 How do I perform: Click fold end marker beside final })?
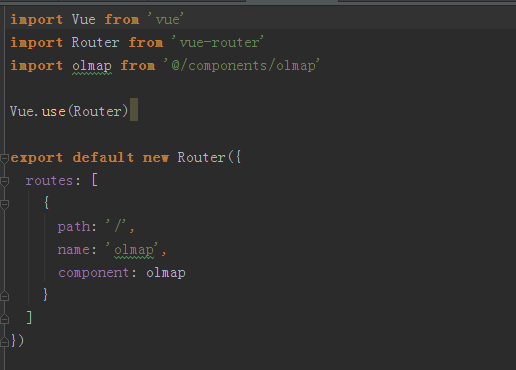pyautogui.click(x=4, y=342)
